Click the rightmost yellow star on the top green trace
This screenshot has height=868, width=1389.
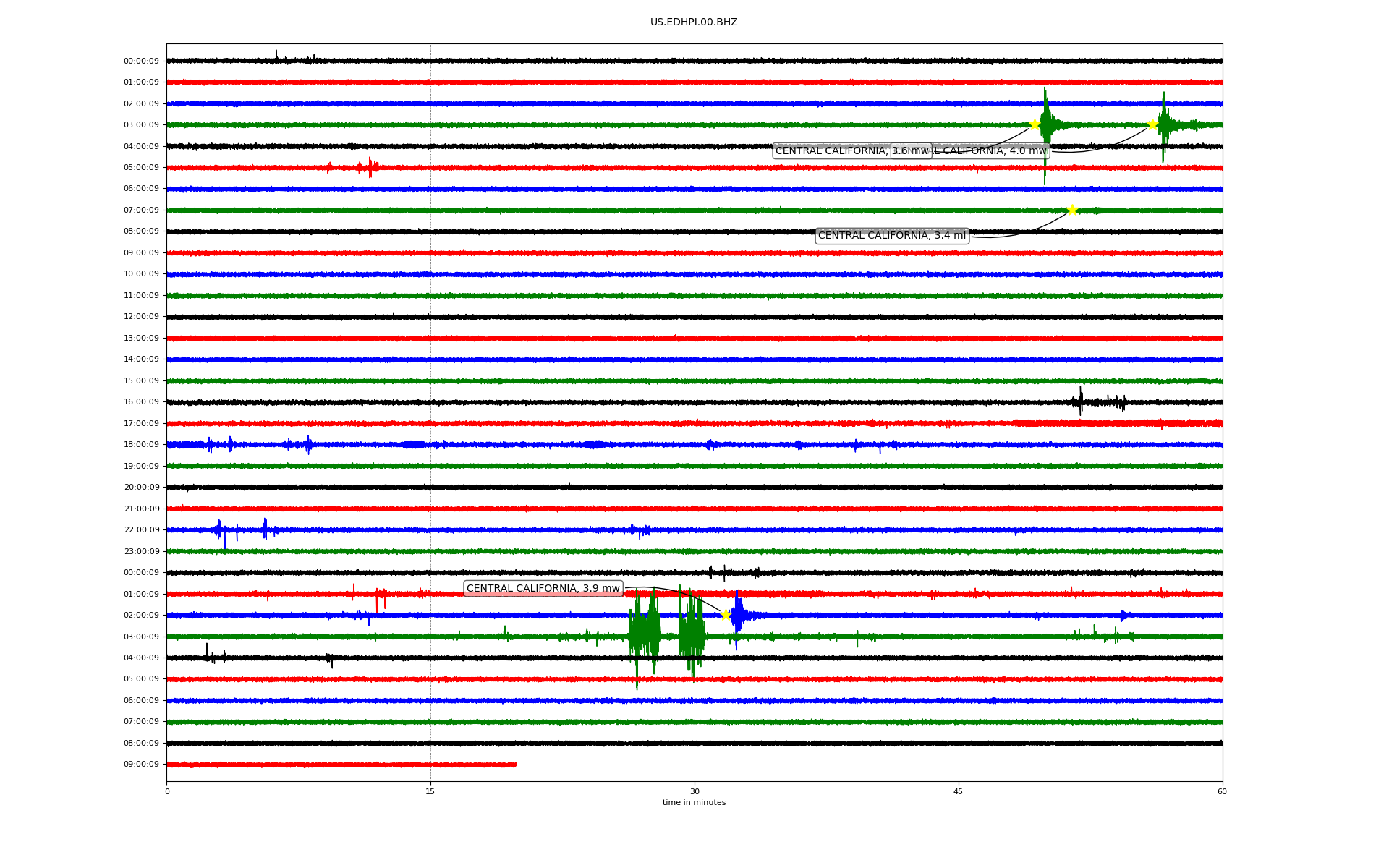pyautogui.click(x=1152, y=125)
